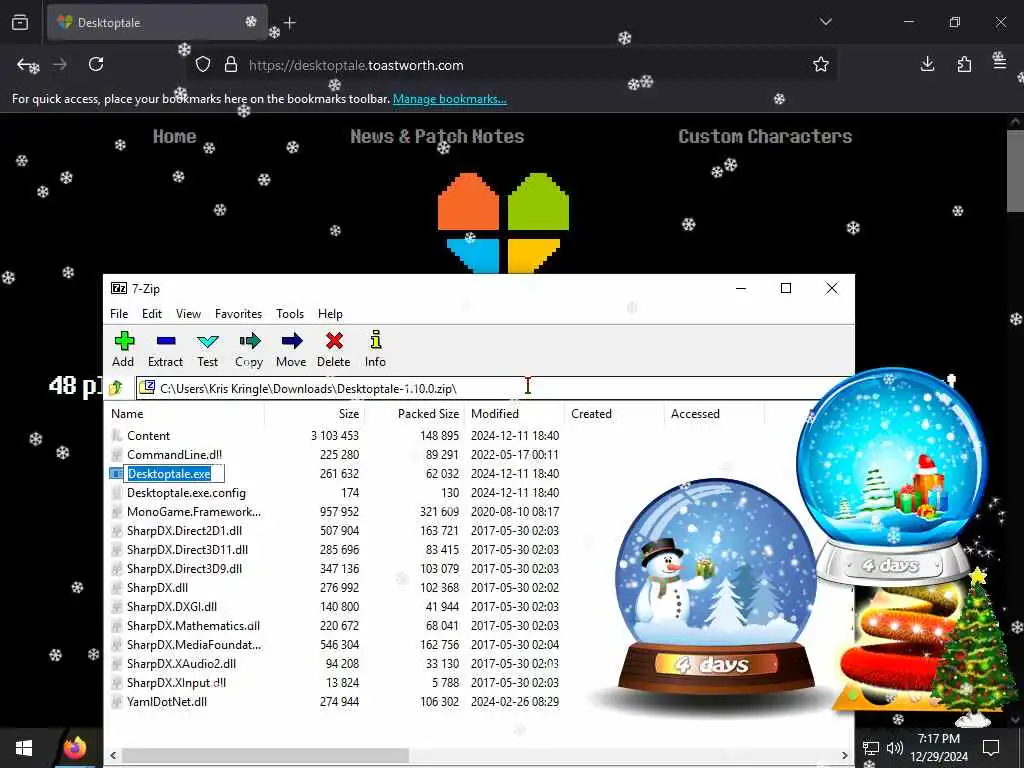List all tabs dropdown arrow
The width and height of the screenshot is (1024, 768).
pos(826,22)
